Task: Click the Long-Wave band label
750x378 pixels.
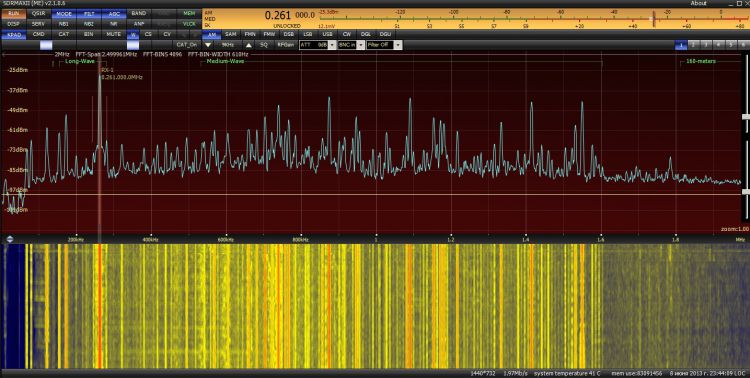Action: 80,61
